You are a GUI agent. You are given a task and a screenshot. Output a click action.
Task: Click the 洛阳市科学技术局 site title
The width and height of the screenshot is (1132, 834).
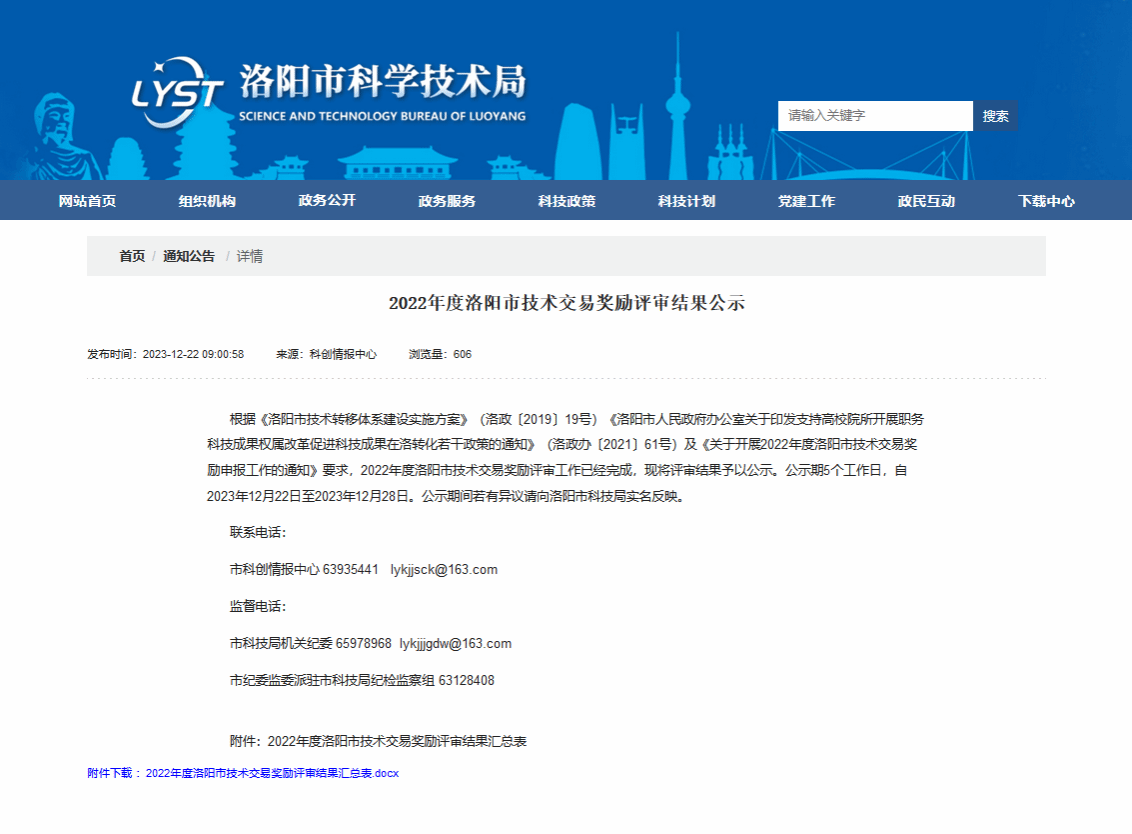tap(382, 82)
